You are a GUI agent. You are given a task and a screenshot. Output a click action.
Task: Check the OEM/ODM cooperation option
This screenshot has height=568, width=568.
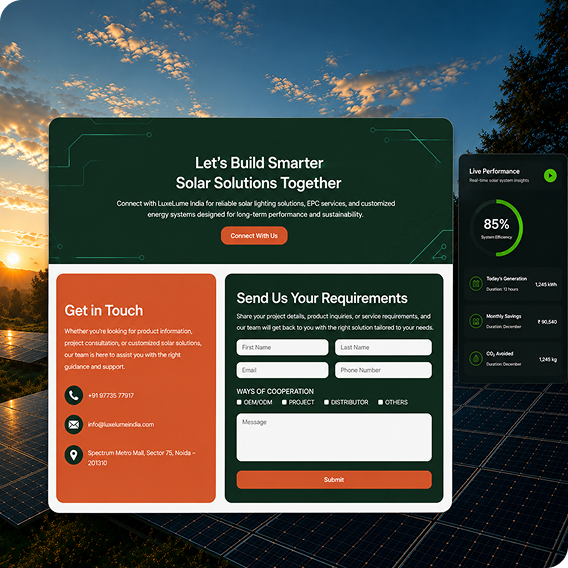[239, 402]
